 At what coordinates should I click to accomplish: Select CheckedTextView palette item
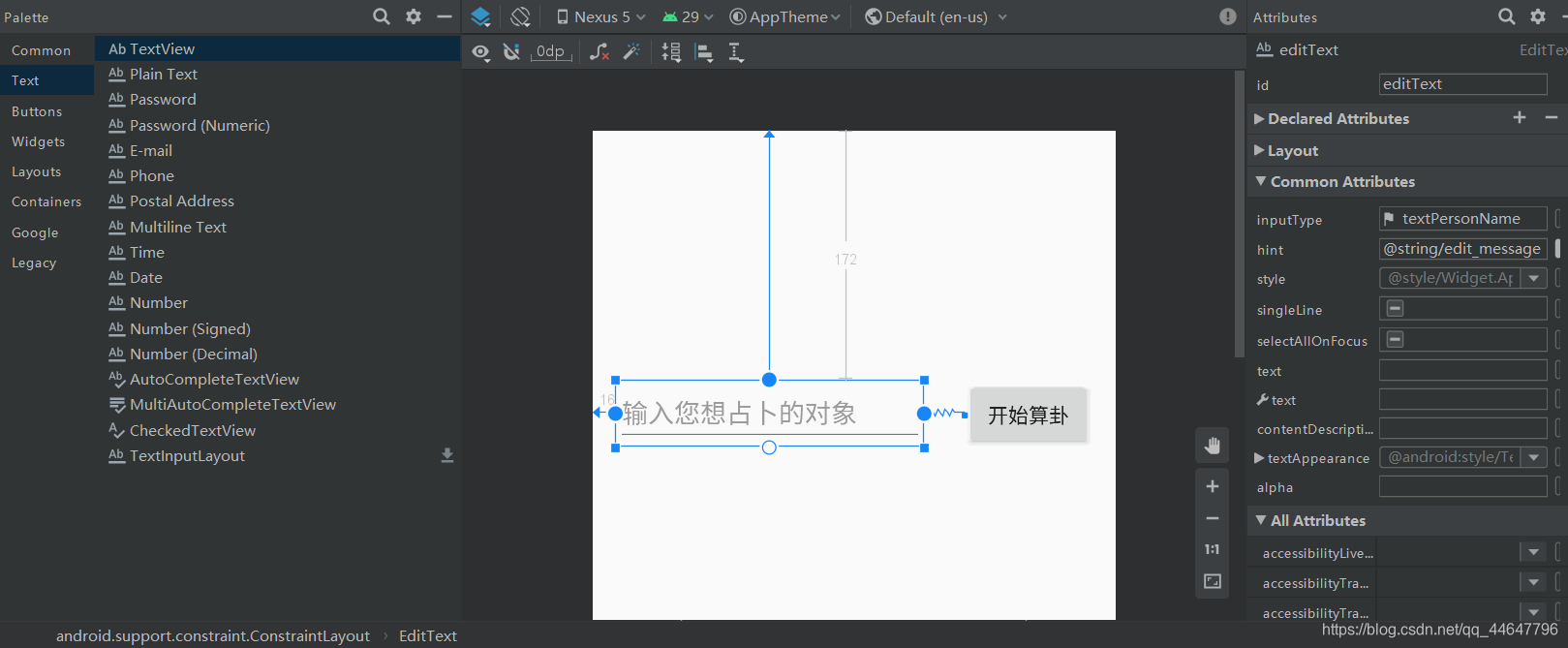[x=278, y=430]
